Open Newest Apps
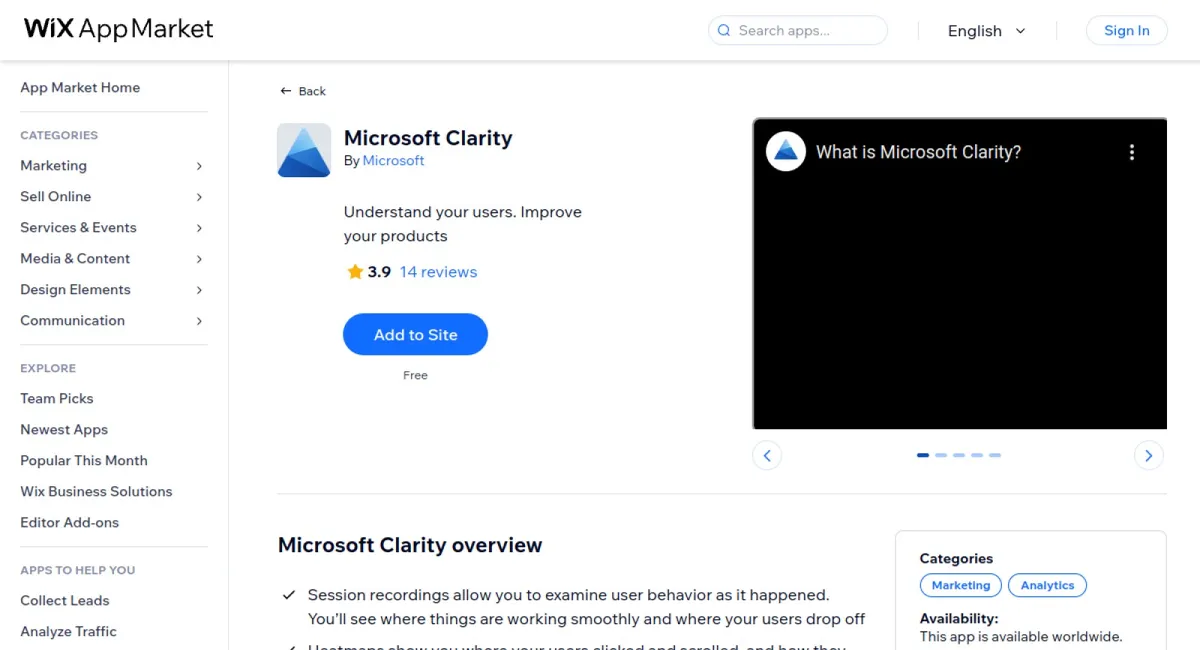The image size is (1200, 650). tap(64, 429)
